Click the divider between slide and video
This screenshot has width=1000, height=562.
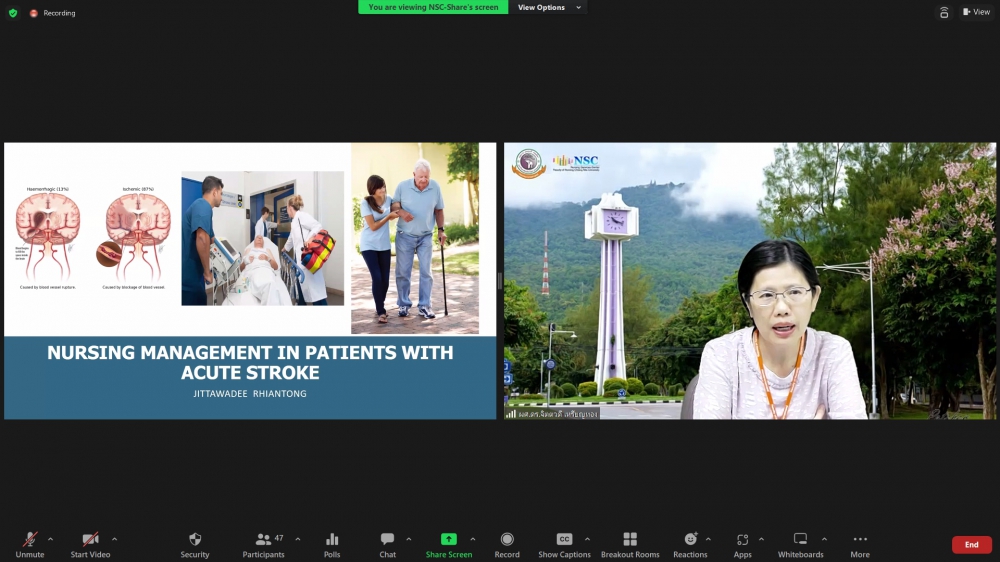500,281
